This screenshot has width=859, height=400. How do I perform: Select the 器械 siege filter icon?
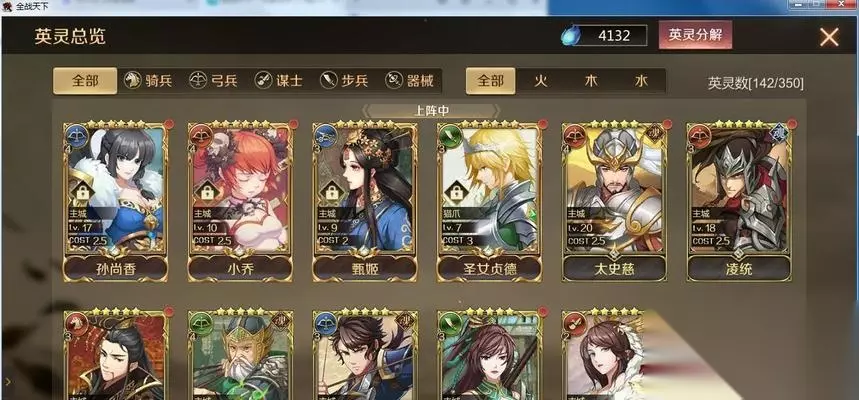tap(394, 81)
